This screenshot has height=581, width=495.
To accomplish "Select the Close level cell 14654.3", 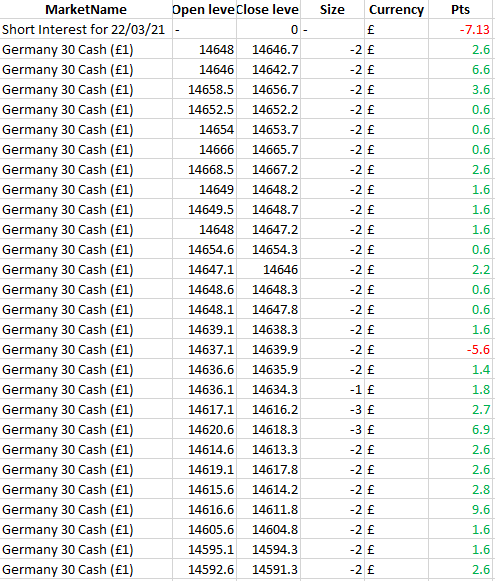I will pyautogui.click(x=268, y=249).
